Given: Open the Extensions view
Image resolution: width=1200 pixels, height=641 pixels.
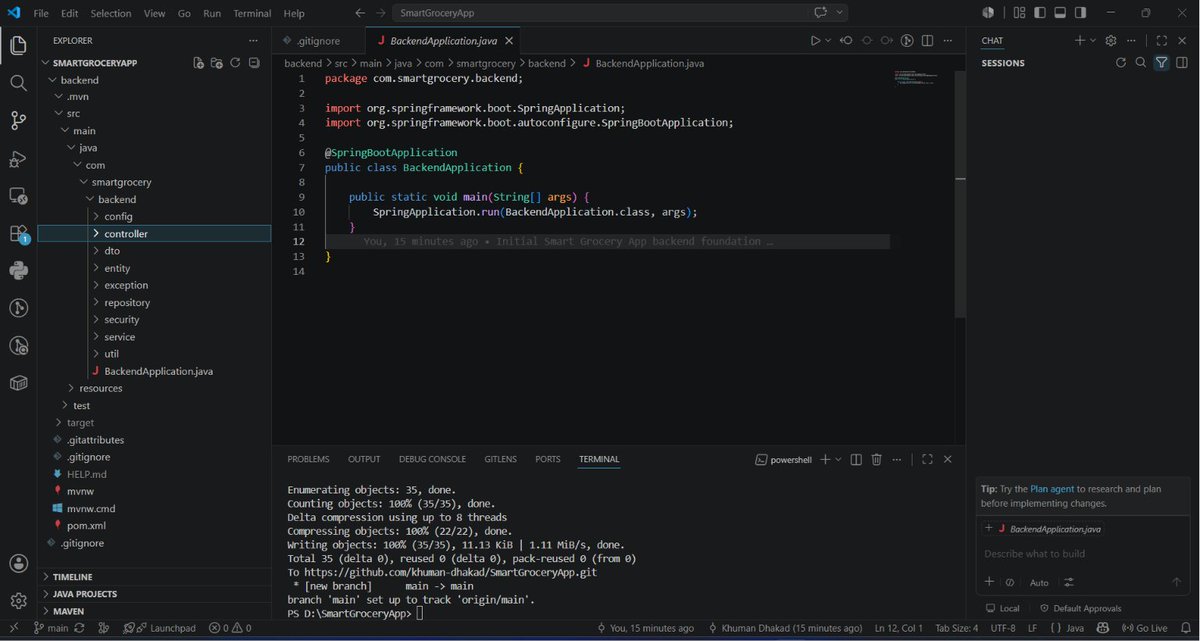Looking at the screenshot, I should [x=18, y=234].
